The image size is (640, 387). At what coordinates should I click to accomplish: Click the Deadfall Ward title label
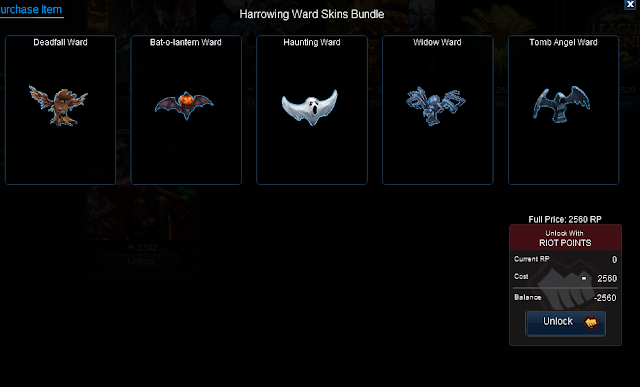60,42
